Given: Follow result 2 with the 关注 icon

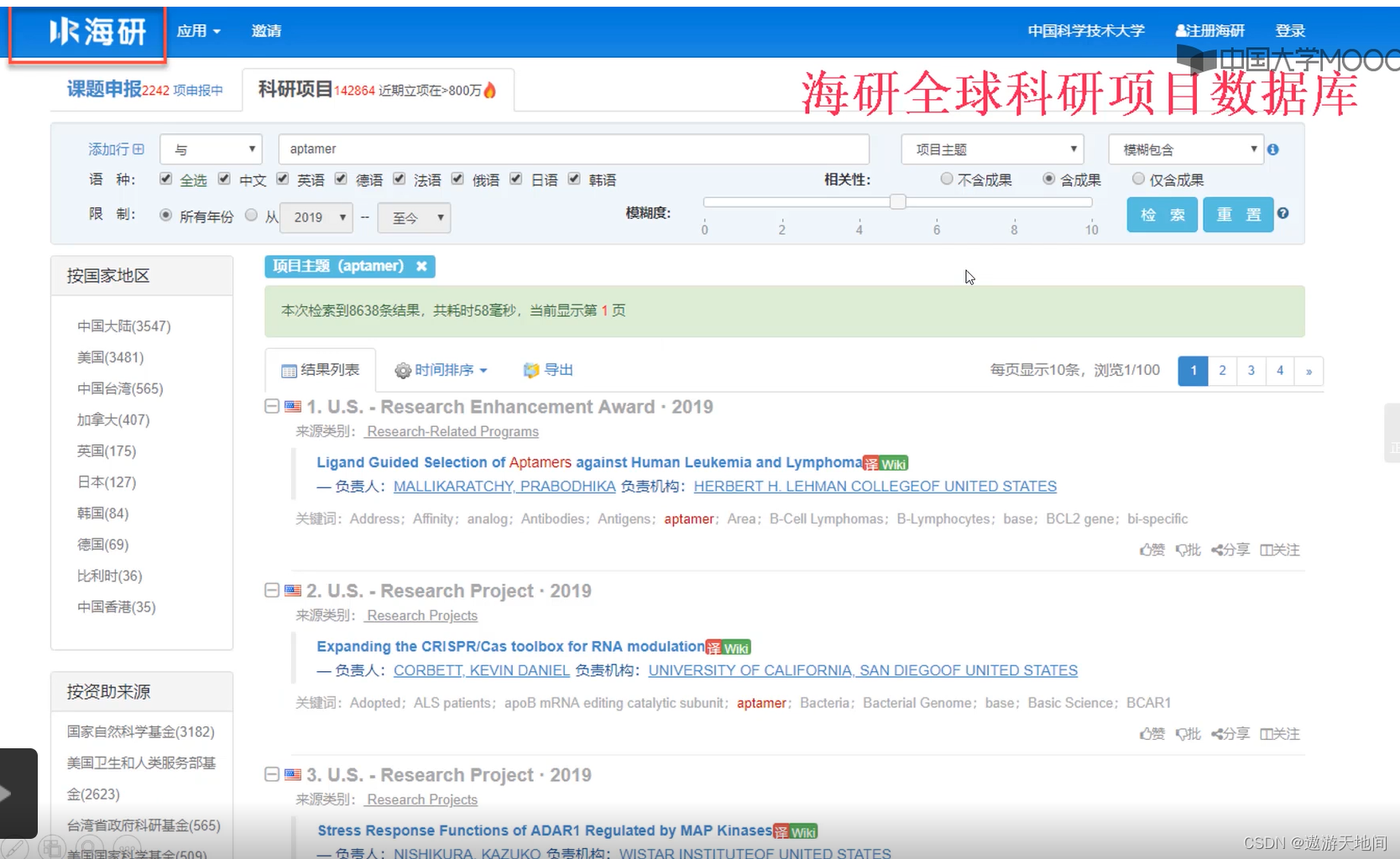Looking at the screenshot, I should point(1280,733).
